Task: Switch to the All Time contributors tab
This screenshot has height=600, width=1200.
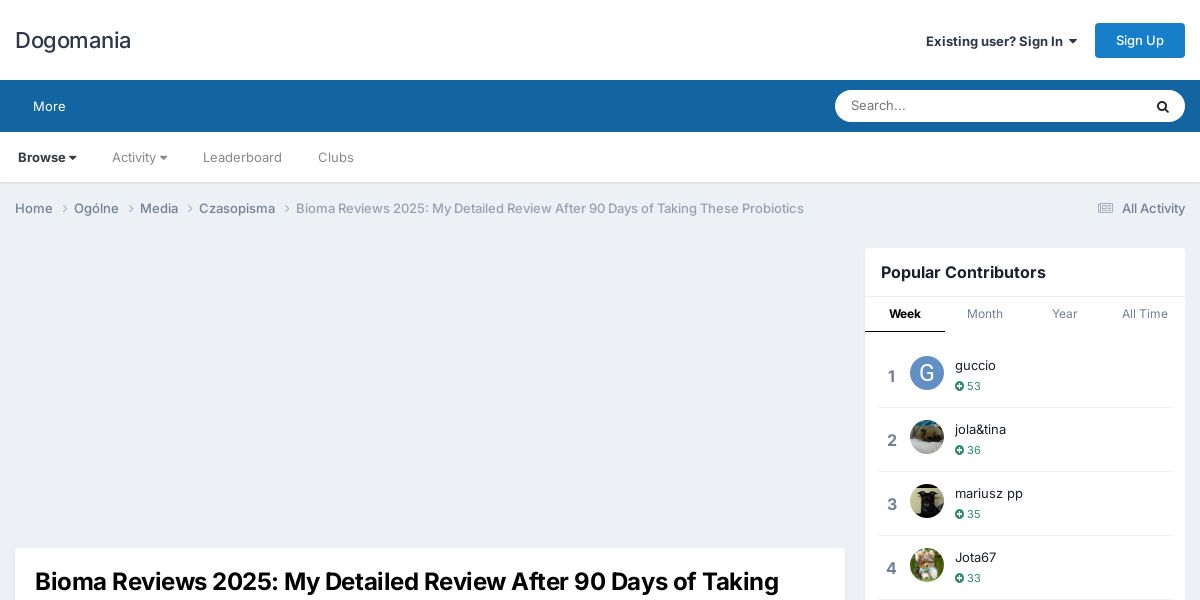Action: pos(1145,314)
